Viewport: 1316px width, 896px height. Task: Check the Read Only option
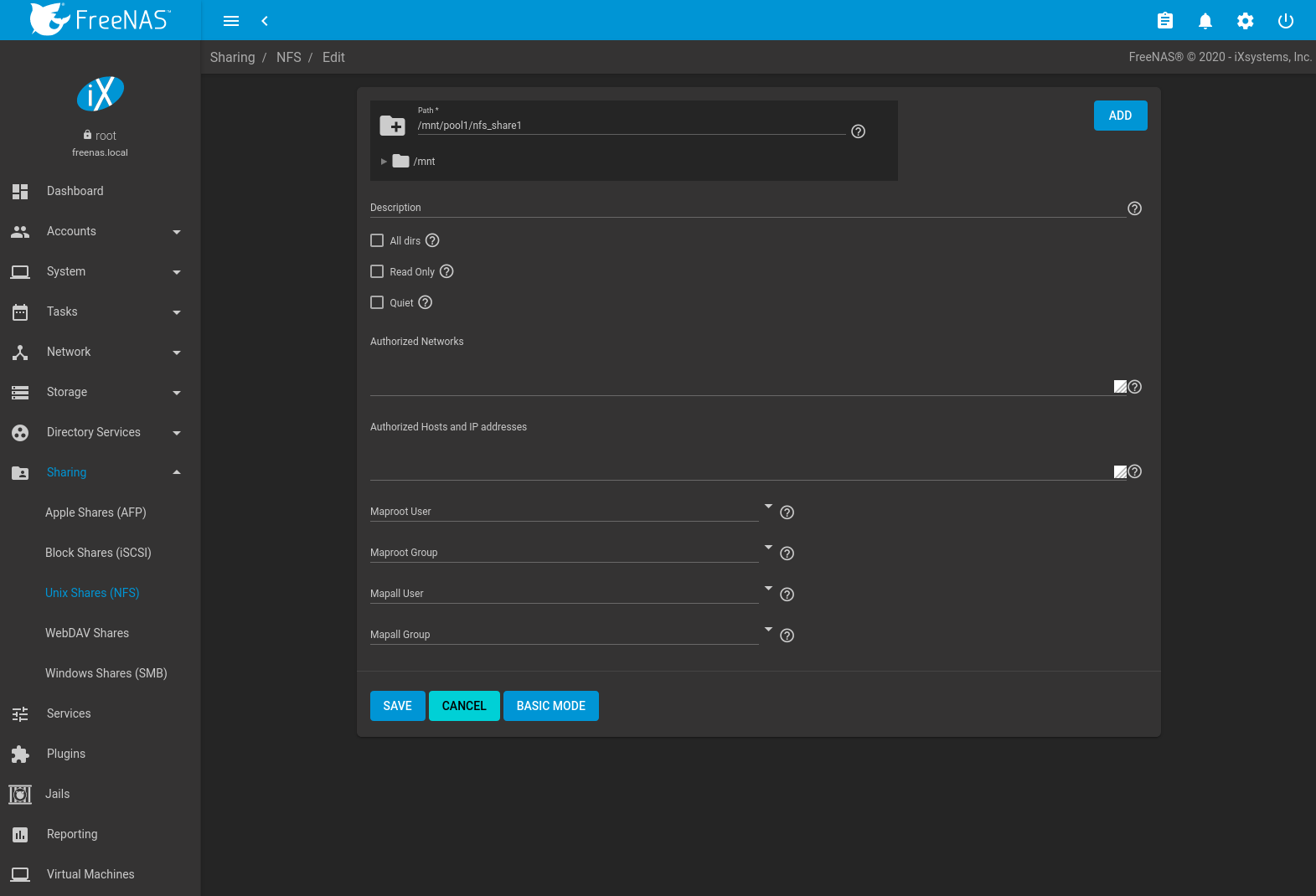377,271
